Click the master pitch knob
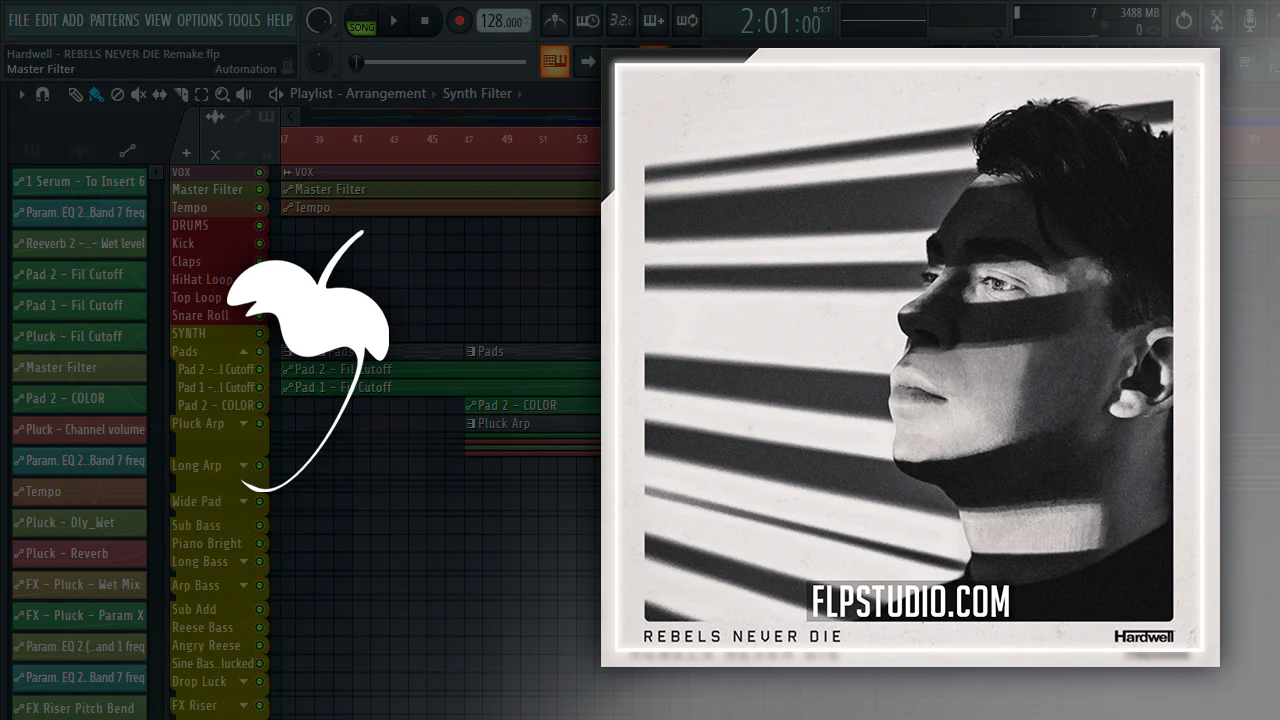Screen dimensions: 1280x720 (x=319, y=62)
